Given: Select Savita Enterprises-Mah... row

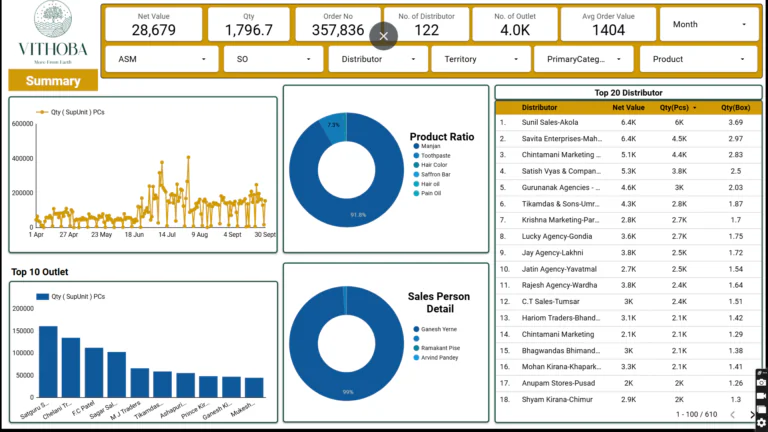Looking at the screenshot, I should pos(628,139).
